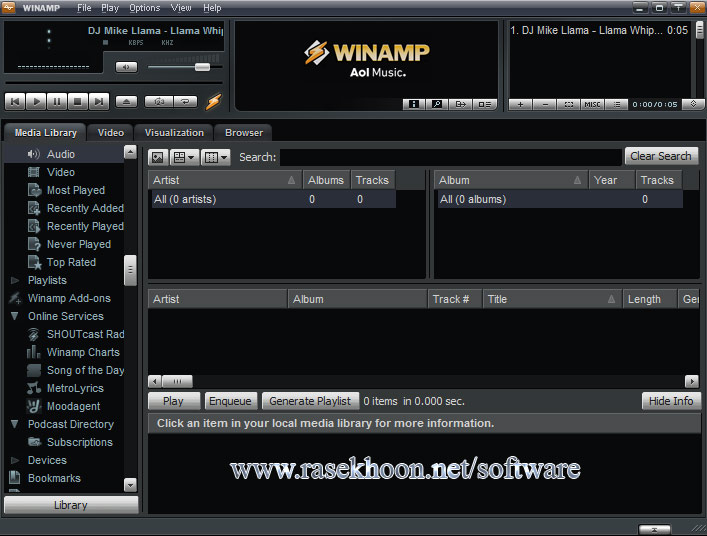Open the Options menu
Screen dimensions: 707x536
(144, 8)
